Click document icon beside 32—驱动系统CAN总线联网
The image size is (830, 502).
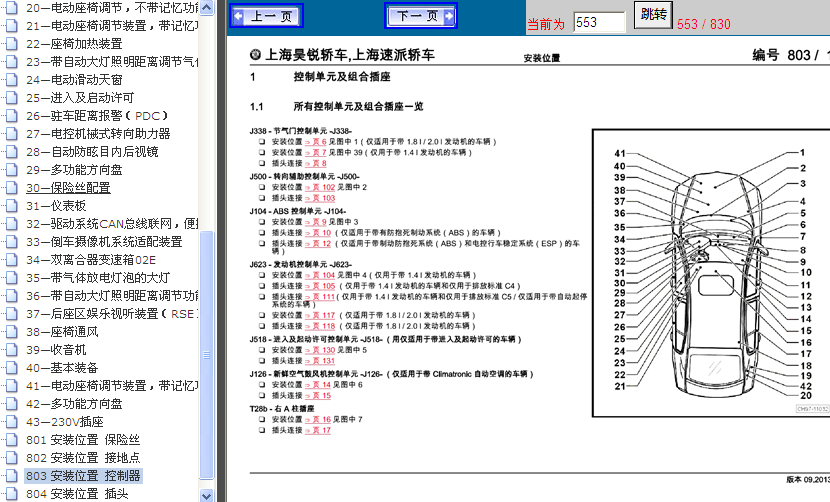point(11,224)
